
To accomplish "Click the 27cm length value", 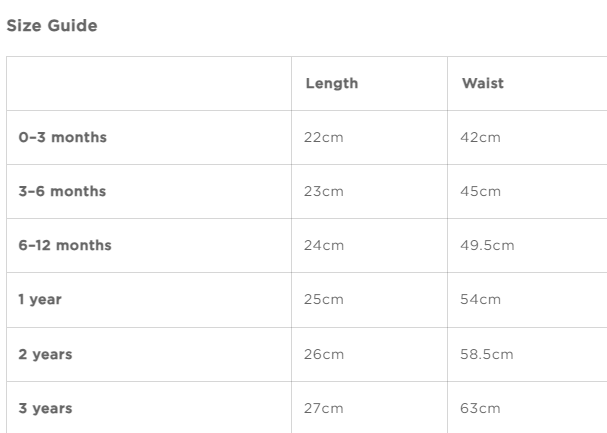I will tap(323, 408).
